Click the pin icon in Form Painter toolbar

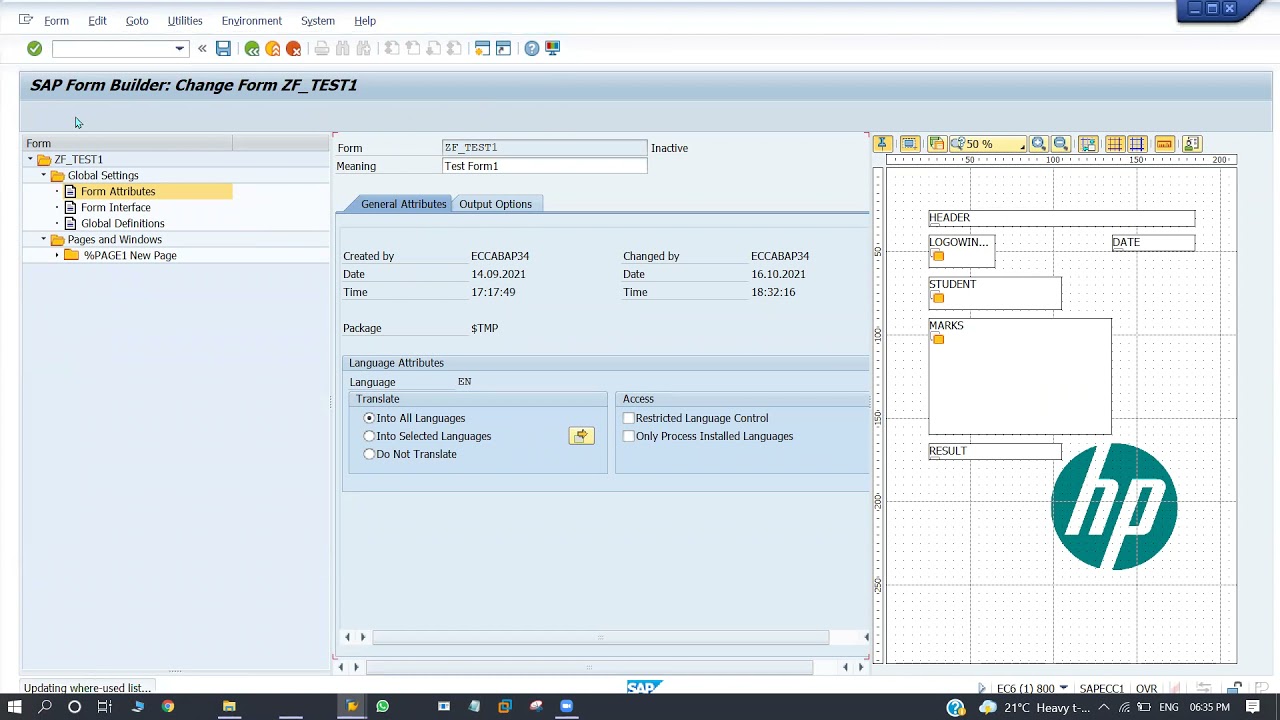click(882, 144)
